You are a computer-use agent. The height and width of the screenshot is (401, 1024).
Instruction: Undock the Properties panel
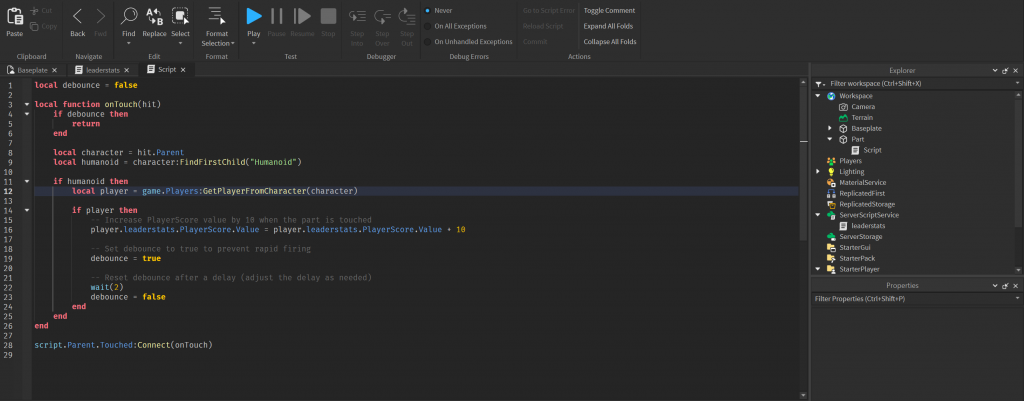pos(1006,285)
